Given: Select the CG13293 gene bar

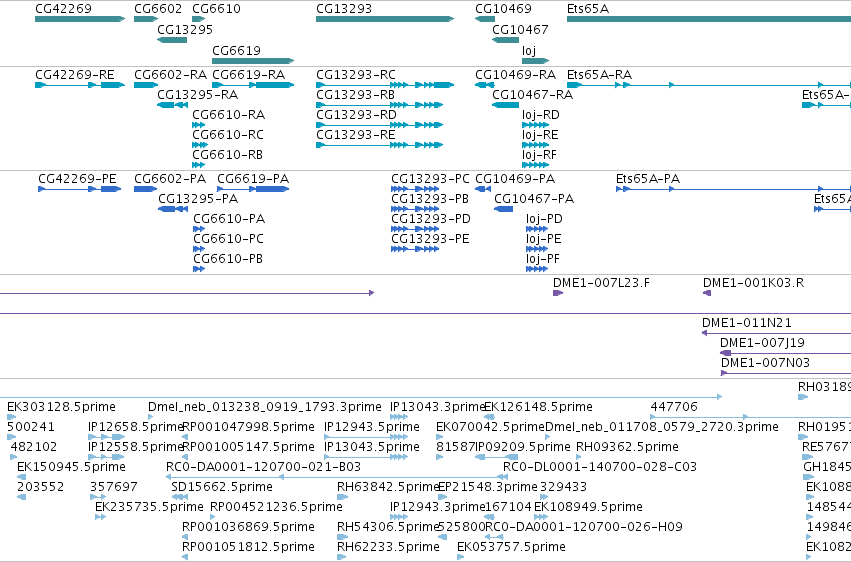Looking at the screenshot, I should point(385,19).
